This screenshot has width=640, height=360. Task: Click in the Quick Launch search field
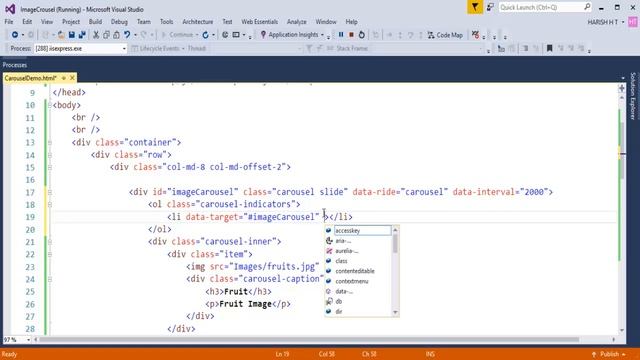click(541, 7)
